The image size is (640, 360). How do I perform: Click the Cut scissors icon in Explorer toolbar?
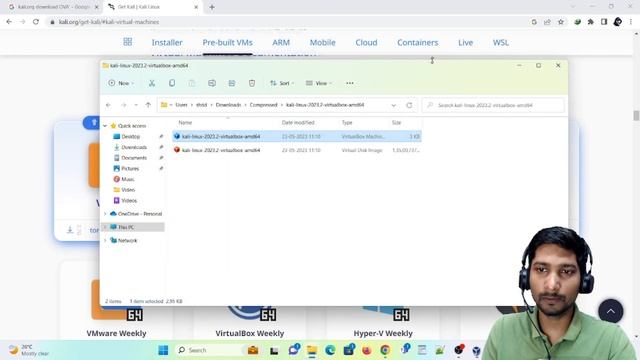pyautogui.click(x=152, y=83)
